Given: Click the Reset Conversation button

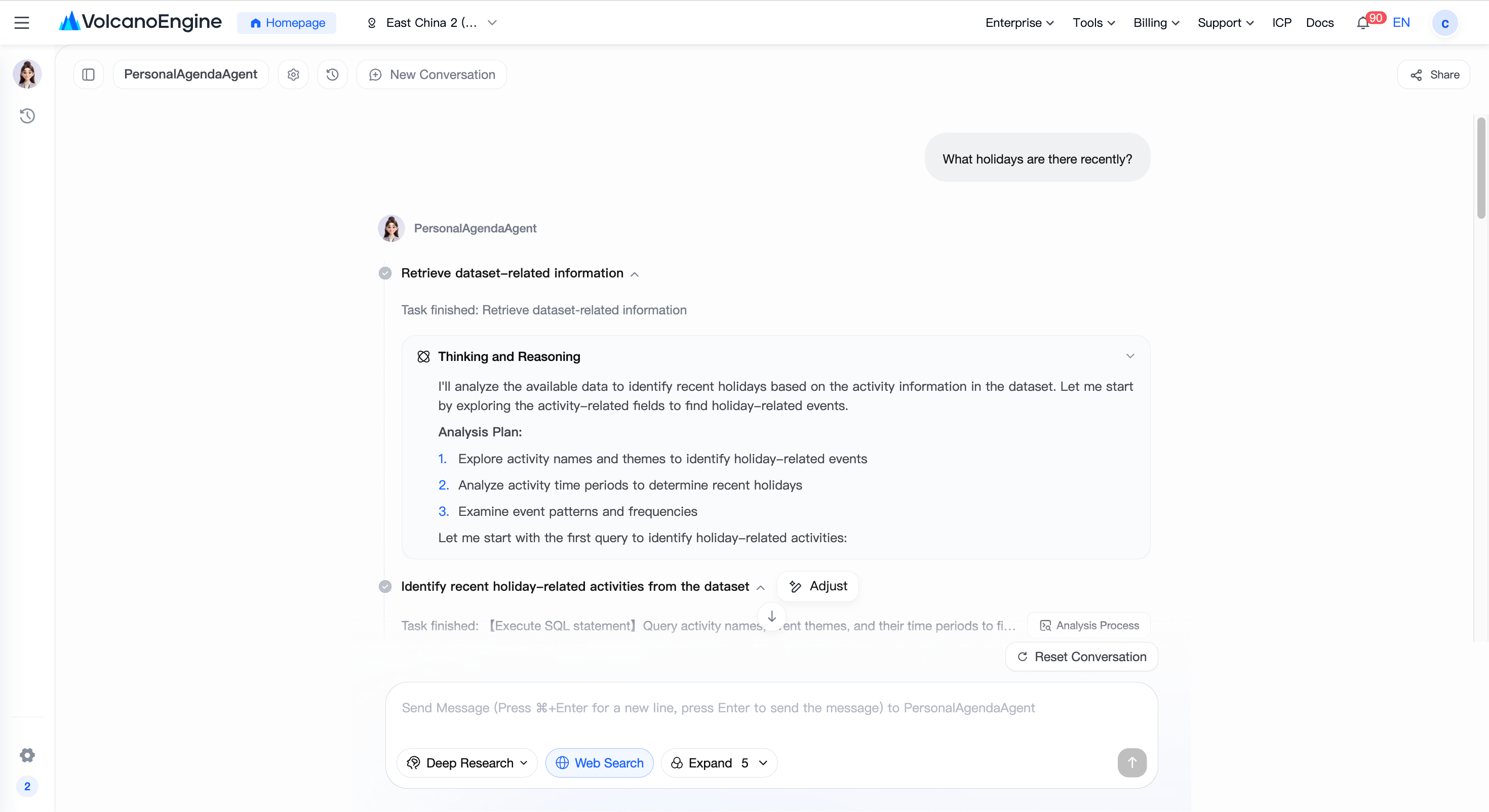Looking at the screenshot, I should 1081,657.
